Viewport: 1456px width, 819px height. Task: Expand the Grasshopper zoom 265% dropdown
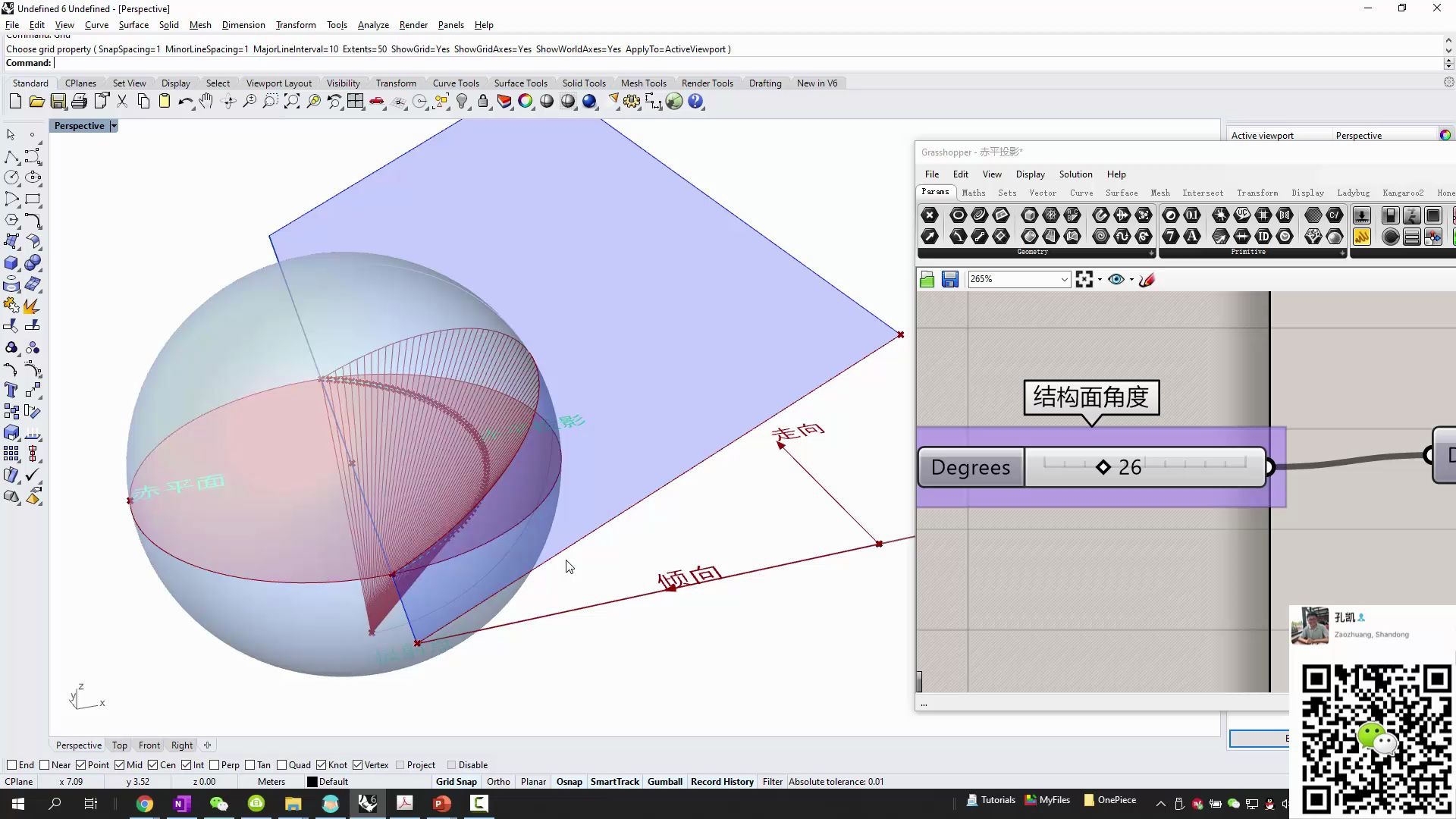tap(1064, 279)
